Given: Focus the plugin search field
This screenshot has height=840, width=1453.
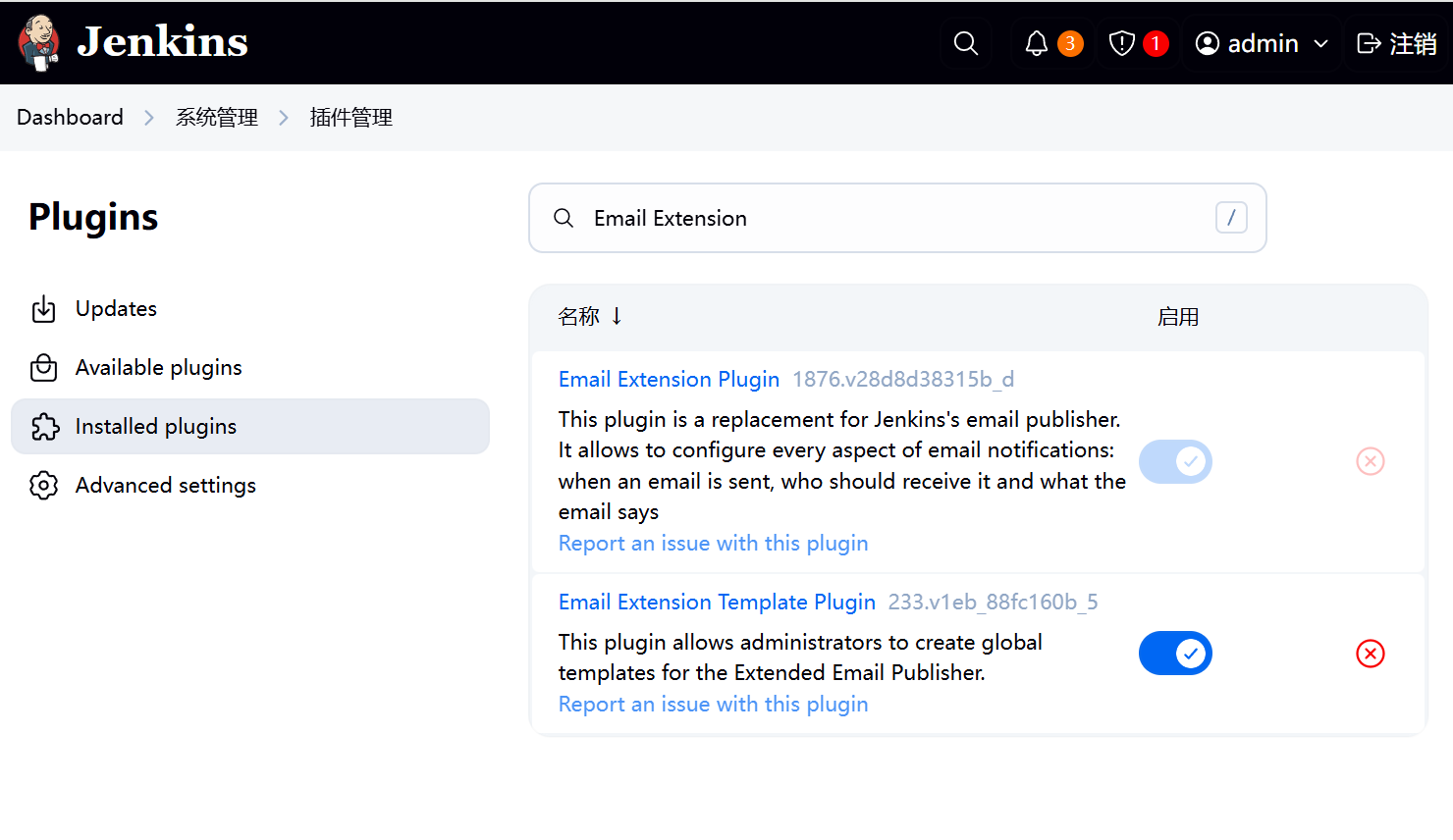Looking at the screenshot, I should pos(897,218).
